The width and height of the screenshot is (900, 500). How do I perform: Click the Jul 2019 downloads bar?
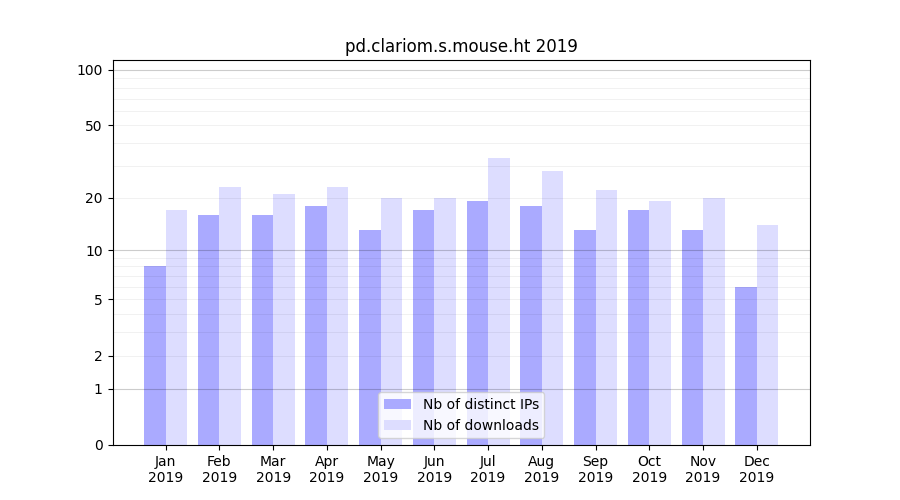tap(499, 300)
